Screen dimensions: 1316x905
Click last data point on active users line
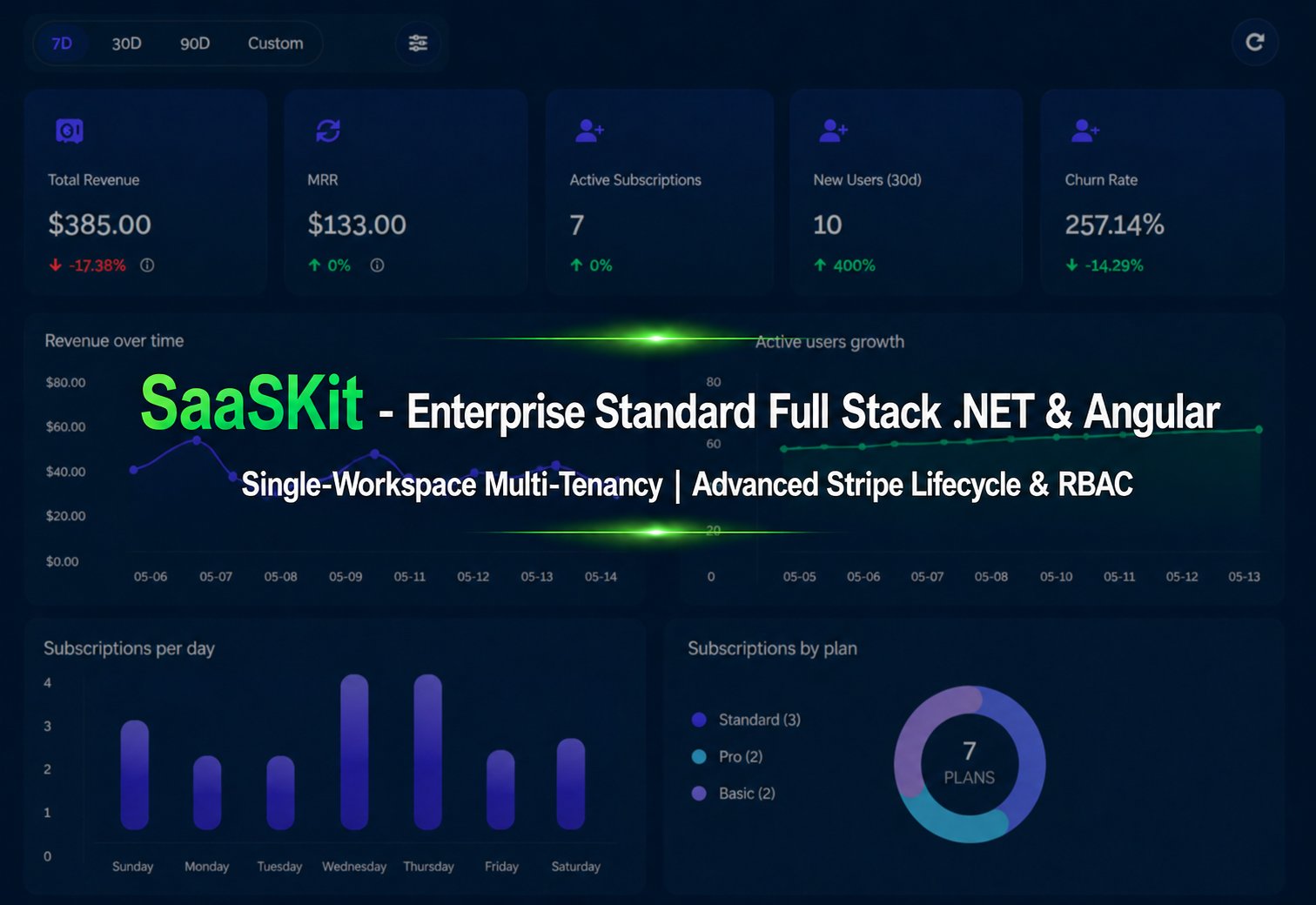[x=1259, y=429]
